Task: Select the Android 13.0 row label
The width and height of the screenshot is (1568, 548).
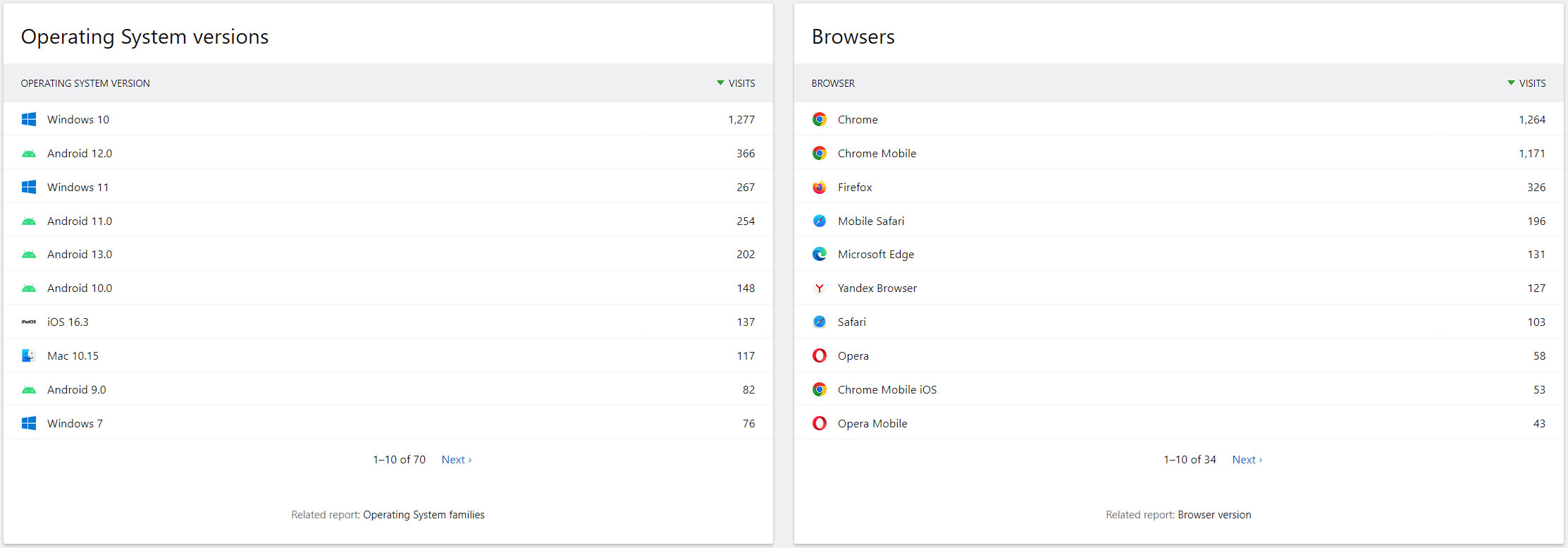Action: pos(80,255)
